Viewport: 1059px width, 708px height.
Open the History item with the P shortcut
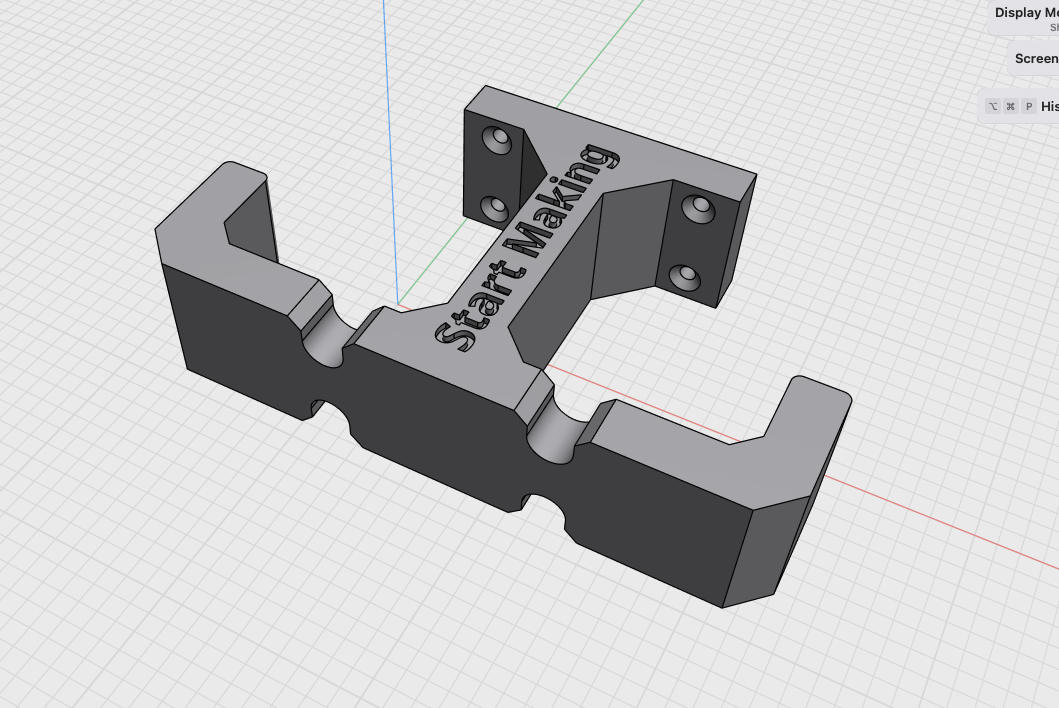coord(1019,106)
